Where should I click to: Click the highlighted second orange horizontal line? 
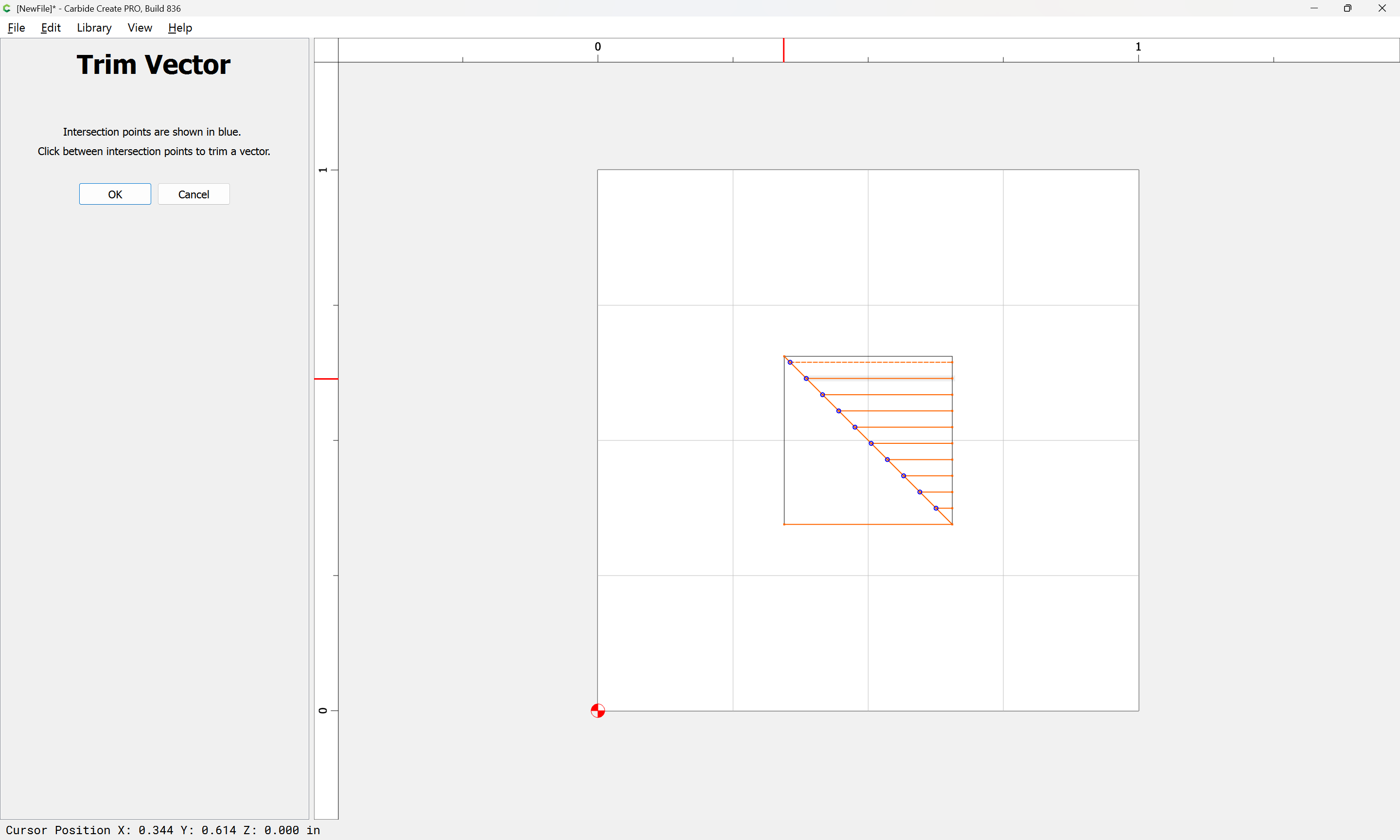coord(880,378)
